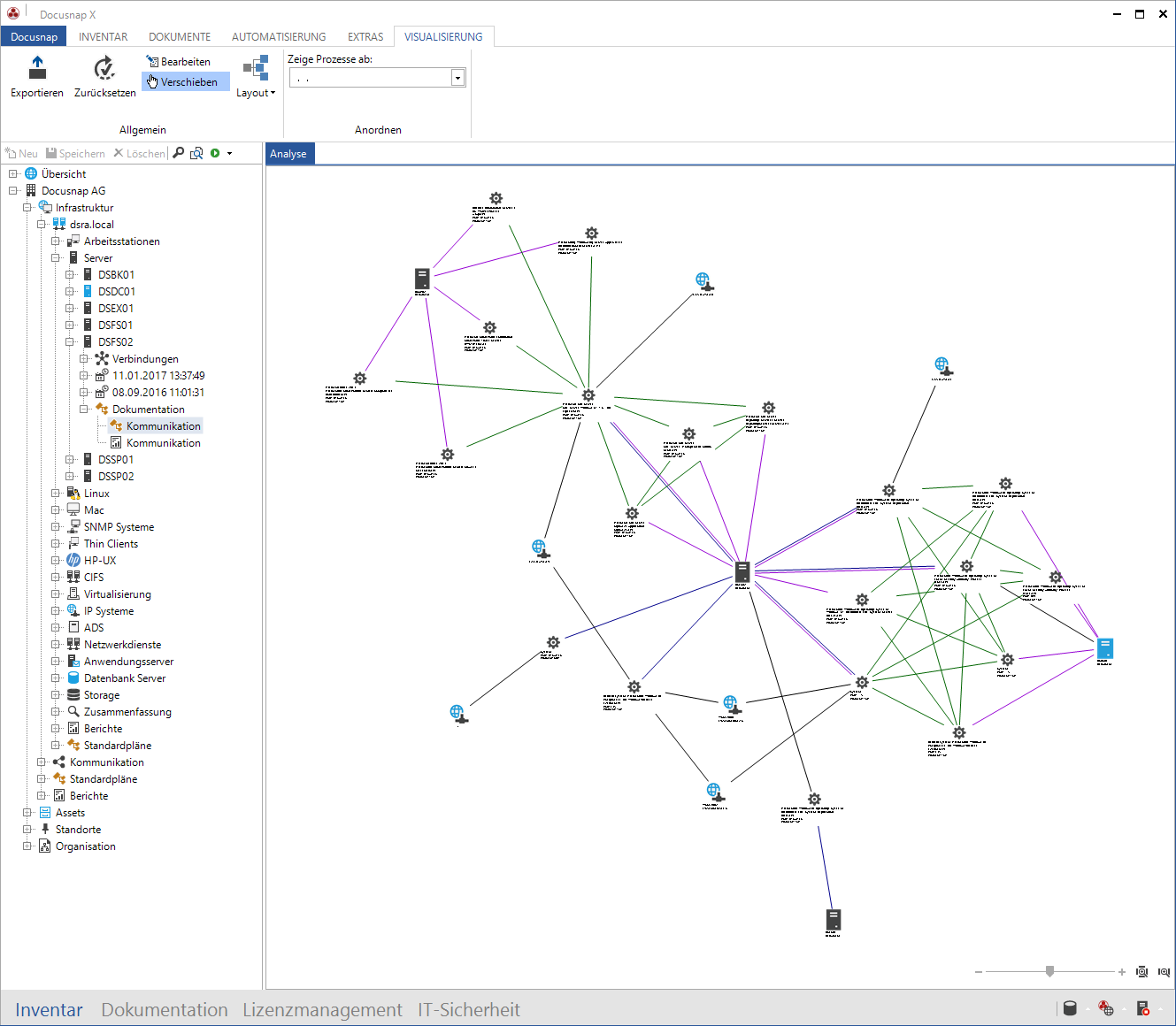This screenshot has height=1026, width=1176.
Task: Select the 08.09.2016 11:01:31 snapshot
Action: tap(158, 393)
